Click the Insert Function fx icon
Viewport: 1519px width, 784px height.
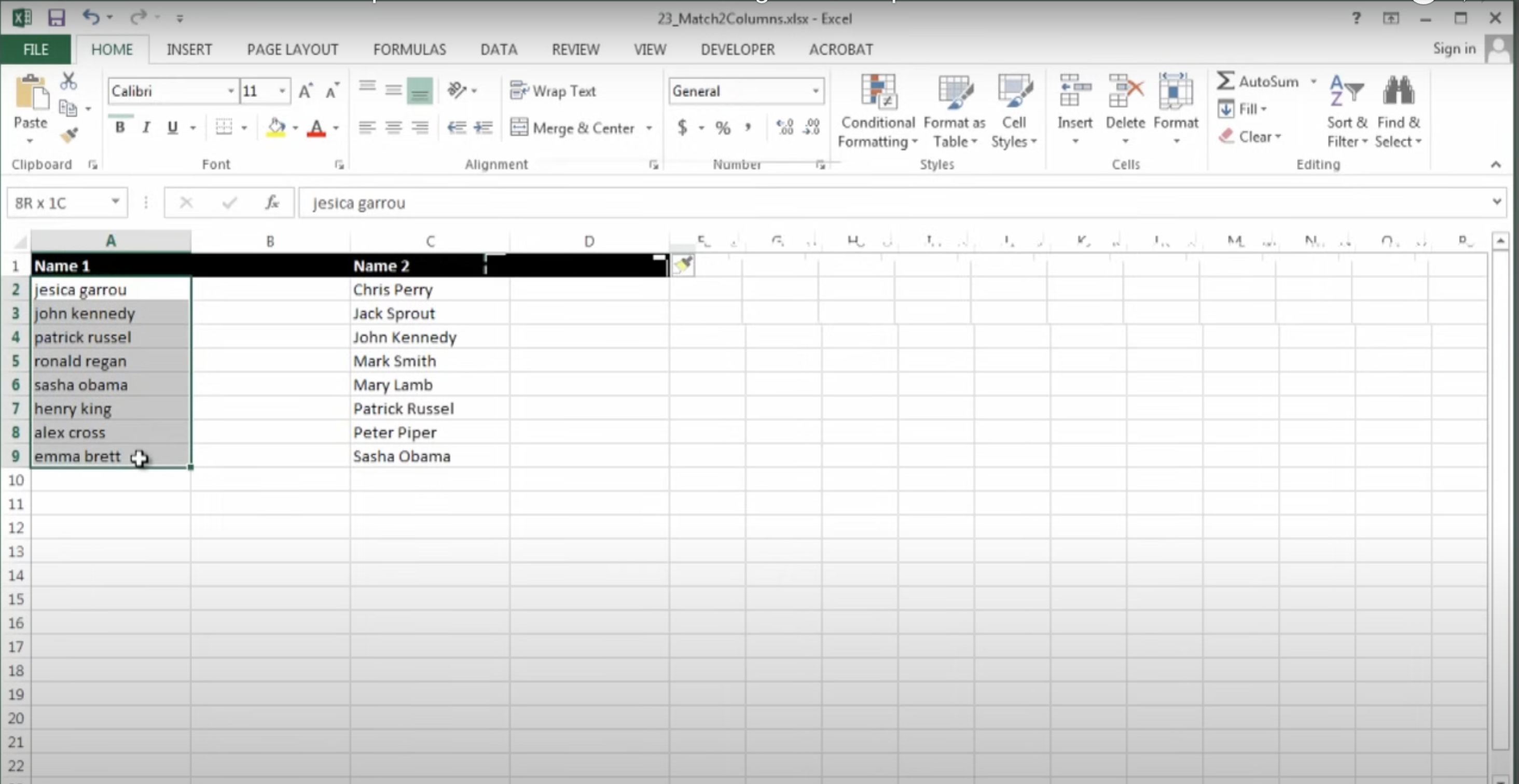[x=272, y=203]
